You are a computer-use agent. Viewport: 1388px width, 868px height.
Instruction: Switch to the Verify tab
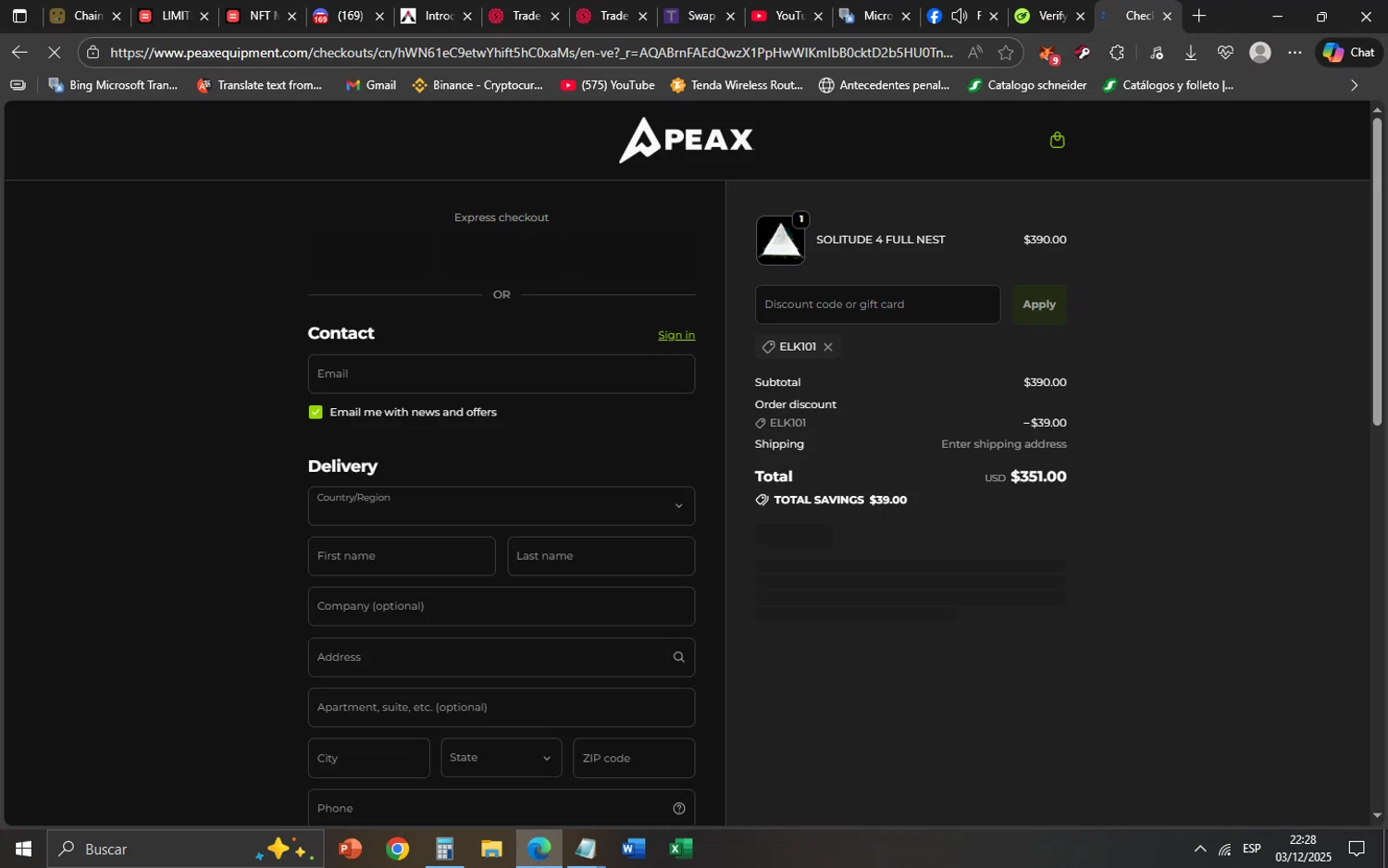(x=1049, y=16)
